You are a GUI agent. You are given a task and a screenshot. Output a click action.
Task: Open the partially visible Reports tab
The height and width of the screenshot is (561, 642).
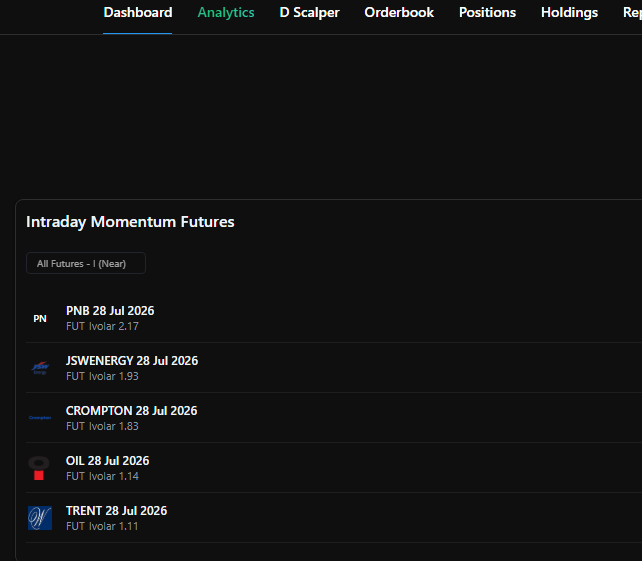click(x=632, y=13)
